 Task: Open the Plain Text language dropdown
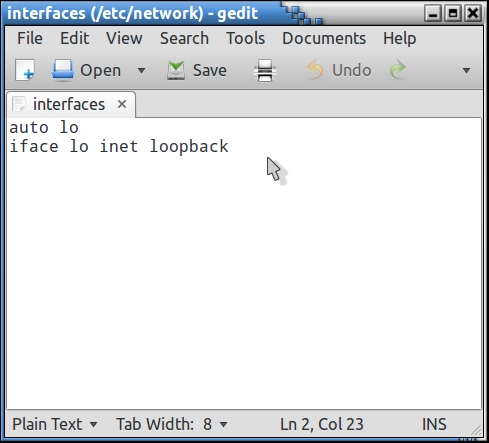click(55, 424)
